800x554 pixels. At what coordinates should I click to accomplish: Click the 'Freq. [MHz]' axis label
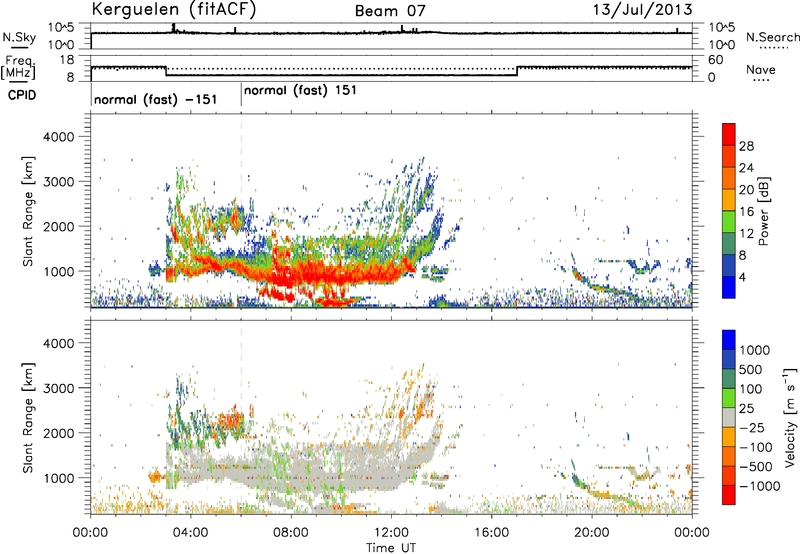pos(18,68)
